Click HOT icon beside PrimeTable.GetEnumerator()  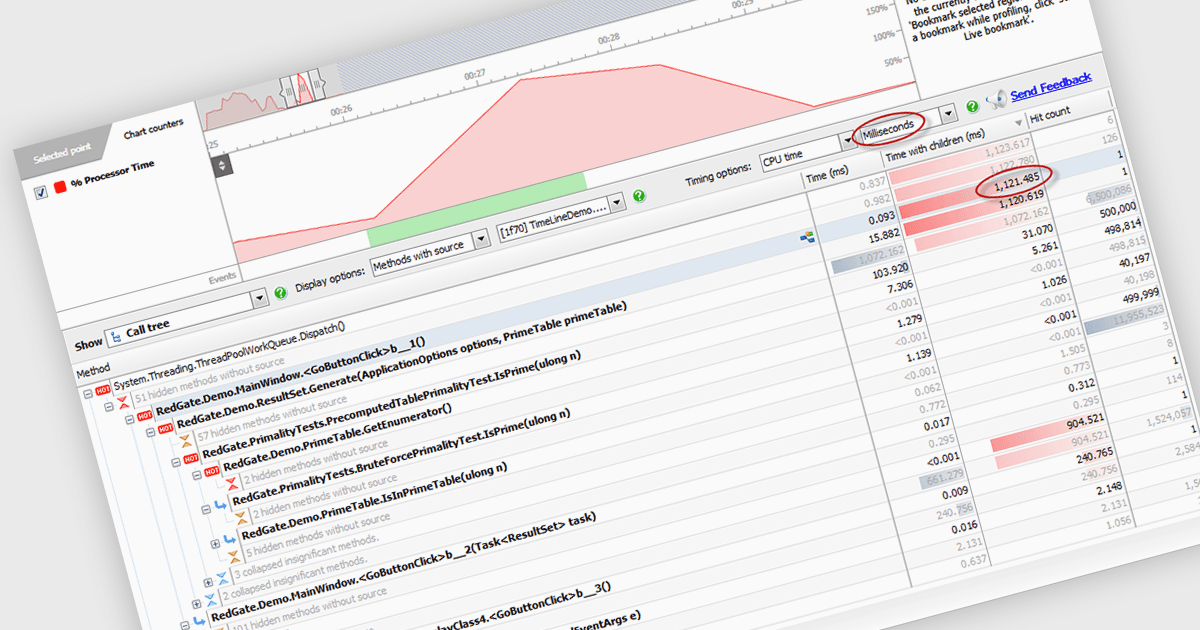[x=210, y=469]
